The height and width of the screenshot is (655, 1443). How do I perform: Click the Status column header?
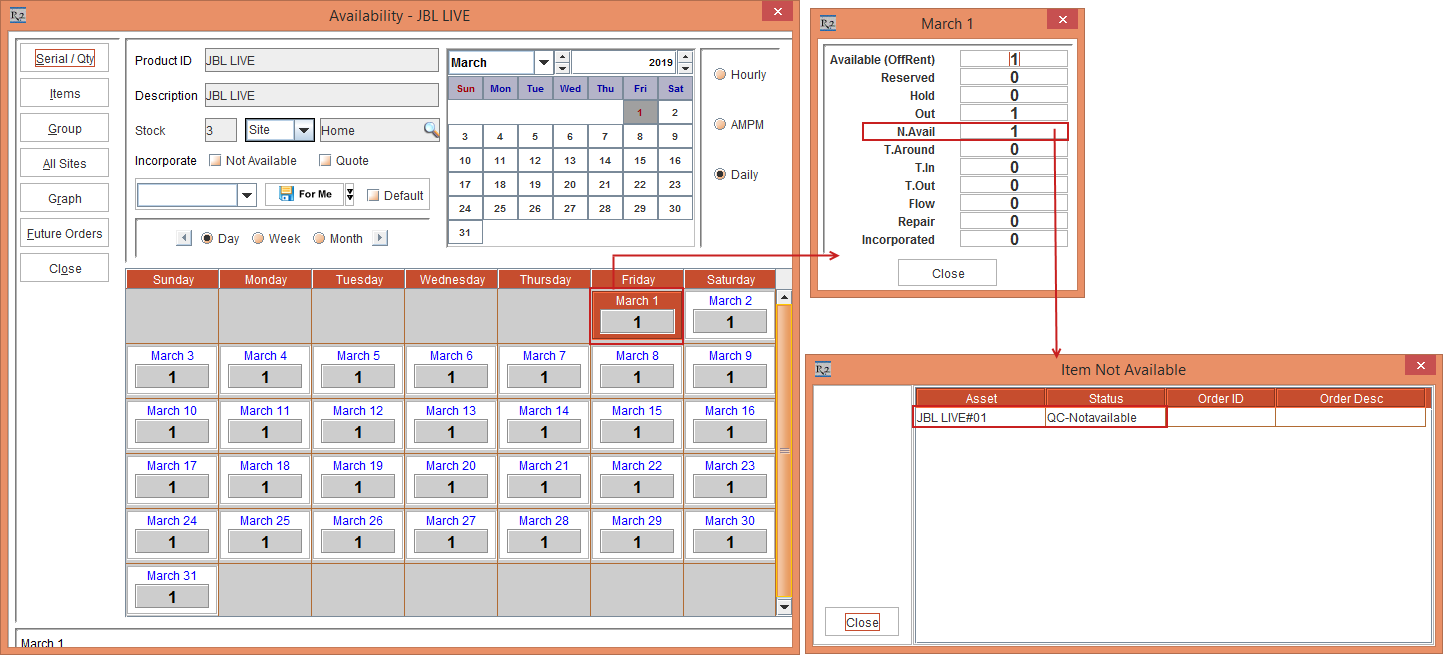point(1106,398)
